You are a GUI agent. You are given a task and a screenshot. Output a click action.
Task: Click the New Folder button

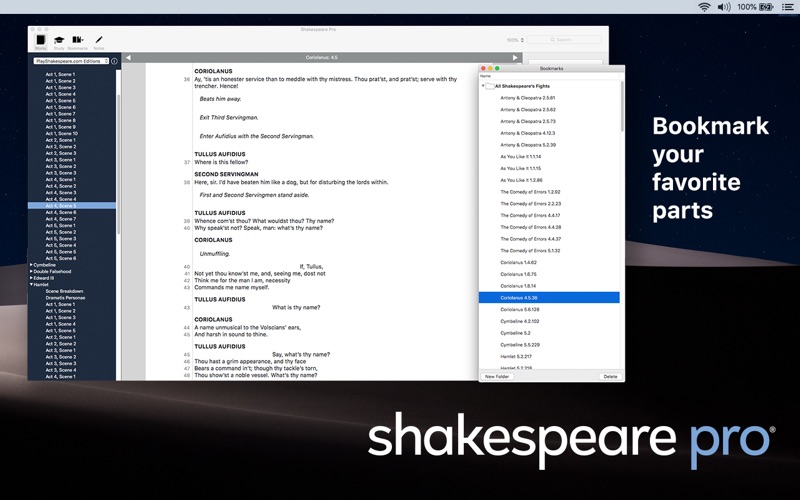click(x=497, y=377)
